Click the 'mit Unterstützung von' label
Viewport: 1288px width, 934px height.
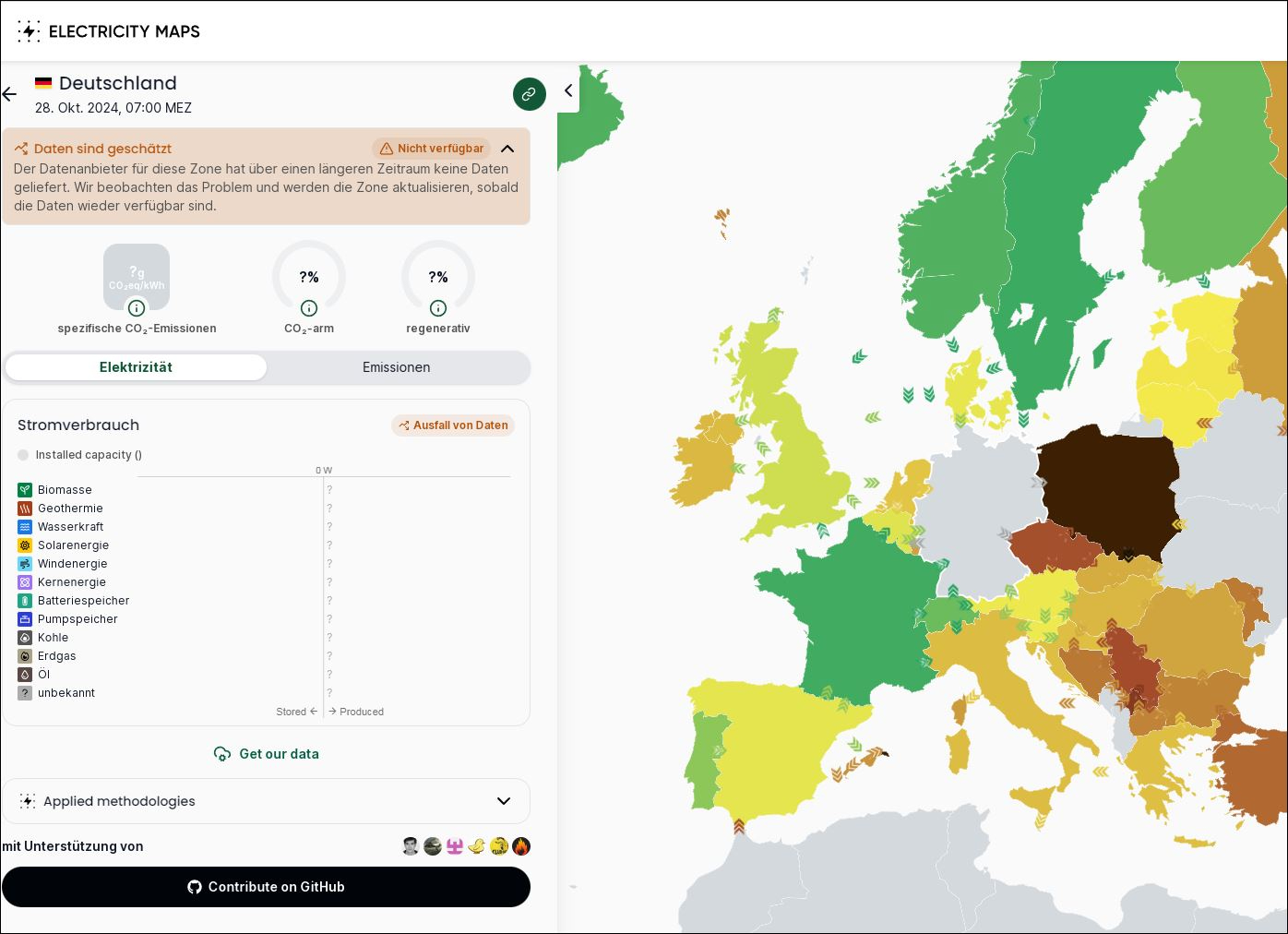tap(73, 846)
